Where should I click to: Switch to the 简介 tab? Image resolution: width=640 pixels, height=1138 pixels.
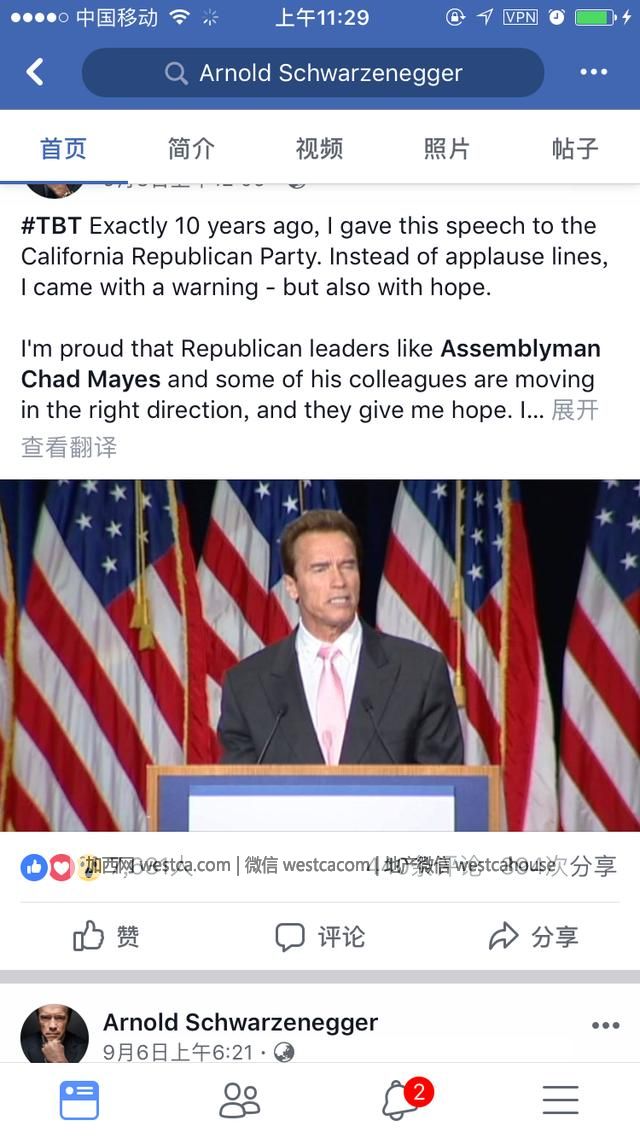click(191, 149)
